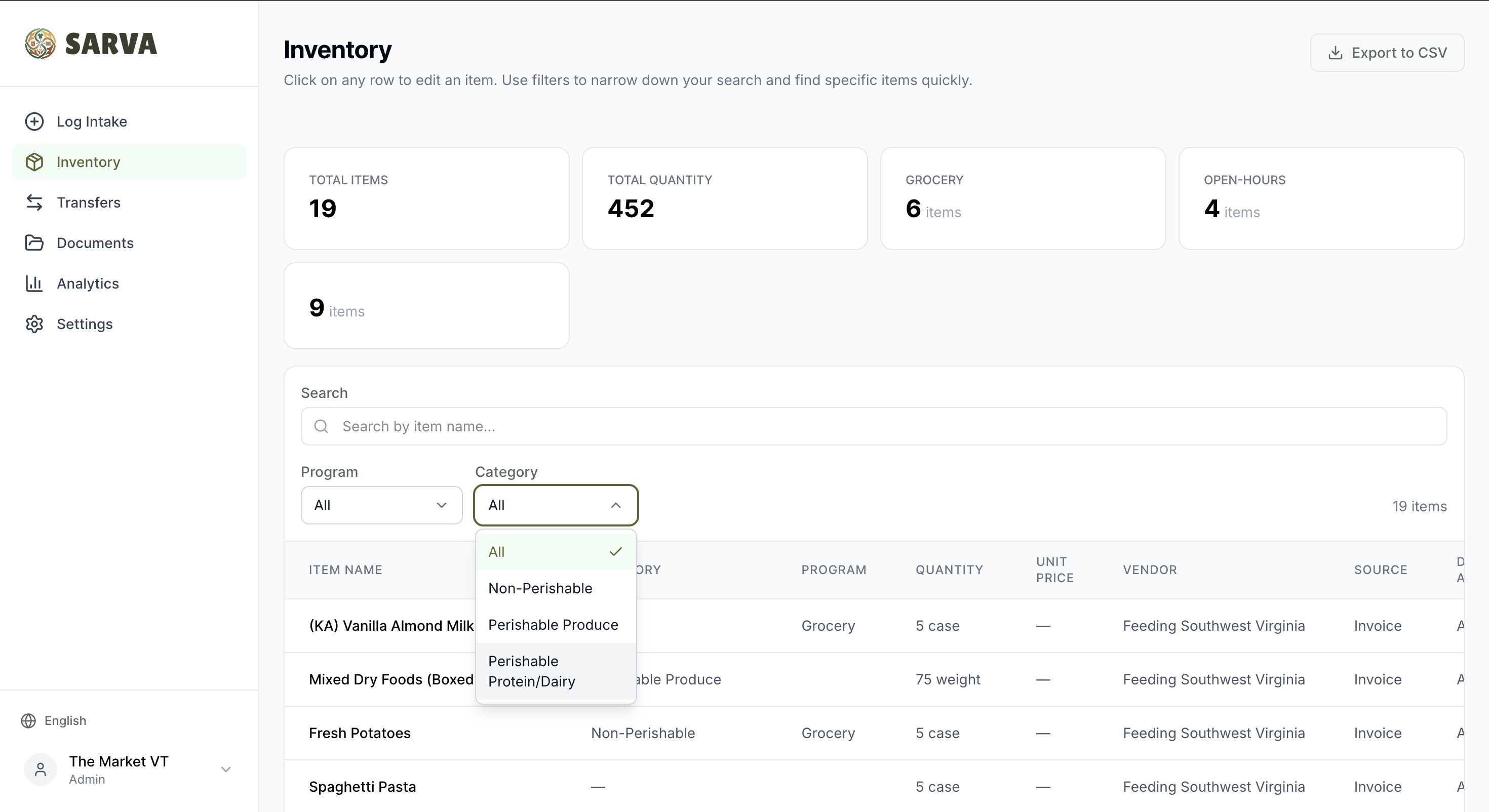
Task: Select the checked All category option
Action: (555, 552)
